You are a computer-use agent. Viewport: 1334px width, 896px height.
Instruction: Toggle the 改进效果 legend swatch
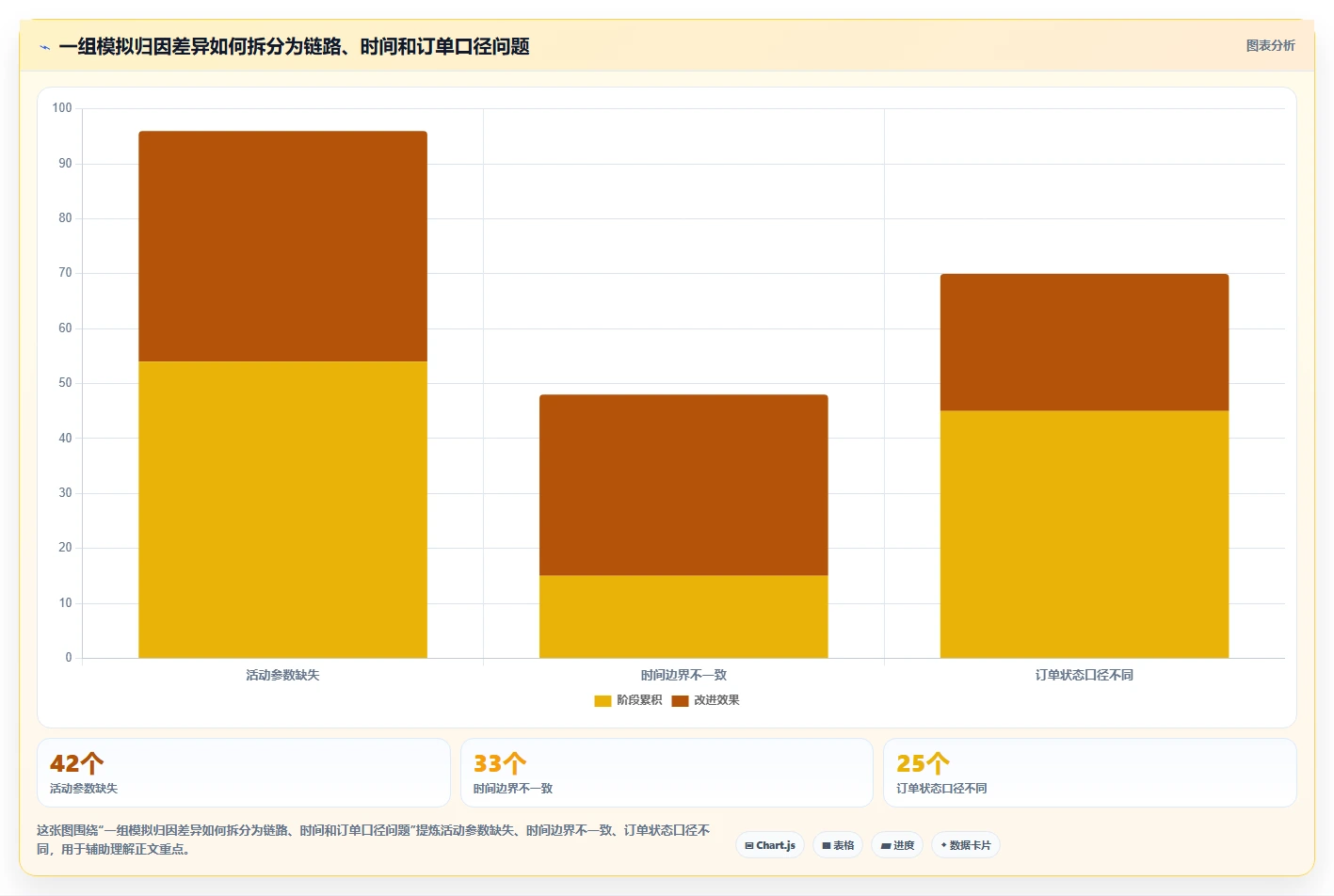tap(680, 700)
